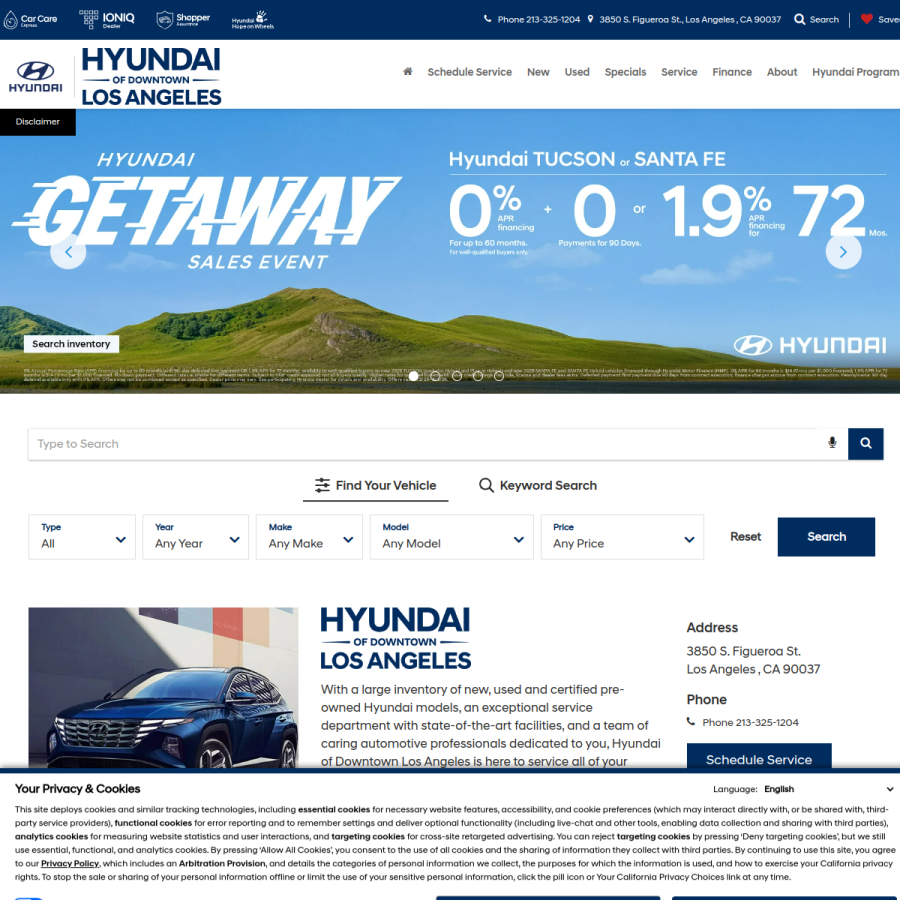Screen dimensions: 900x900
Task: Open the Type dropdown set to All
Action: click(x=82, y=537)
